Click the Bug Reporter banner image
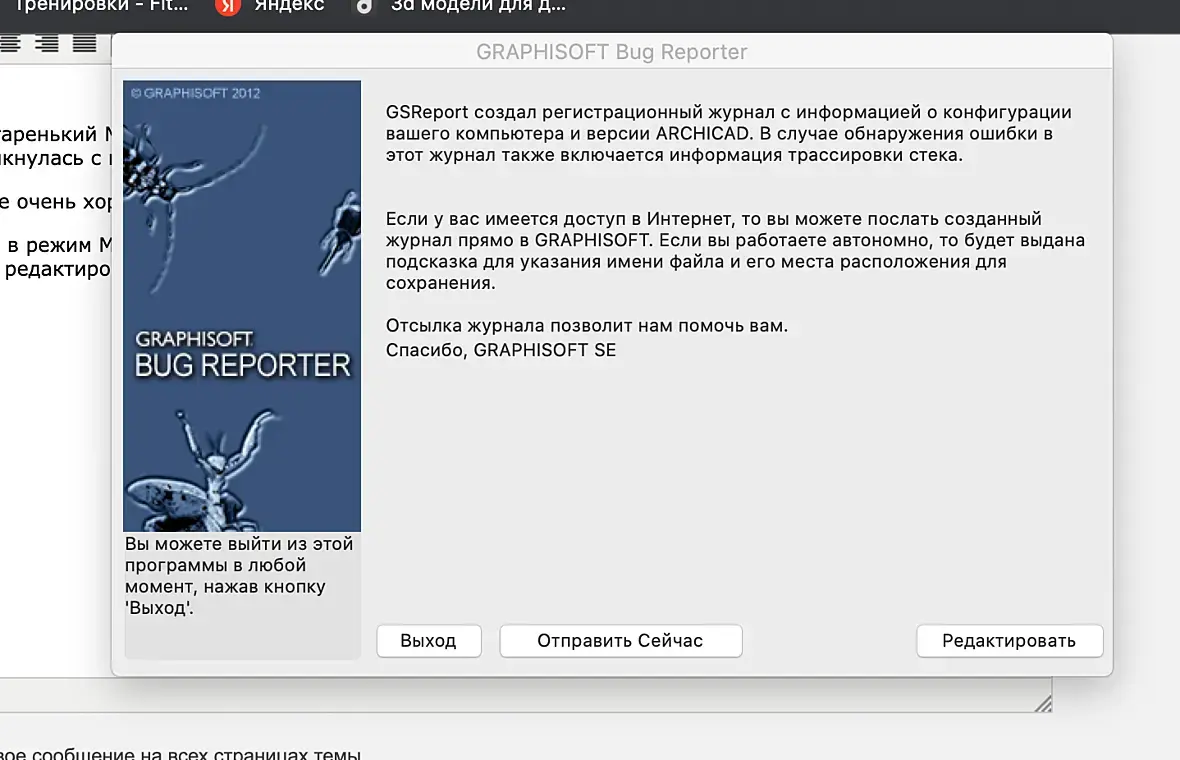This screenshot has width=1180, height=760. pyautogui.click(x=242, y=306)
